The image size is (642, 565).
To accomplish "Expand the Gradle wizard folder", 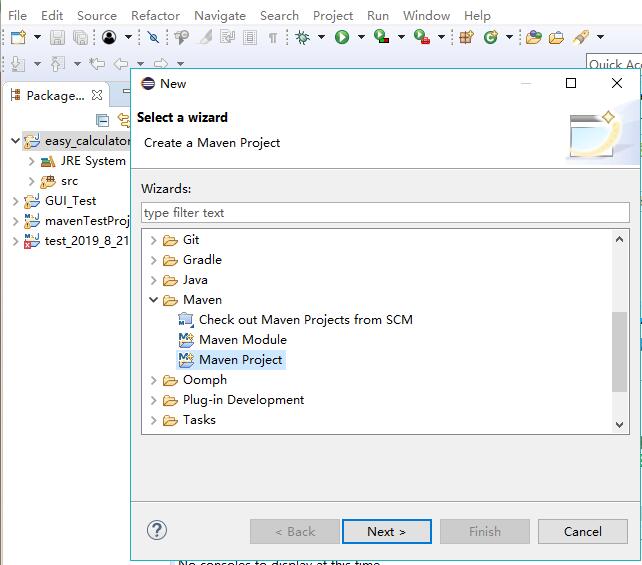I will pos(154,260).
